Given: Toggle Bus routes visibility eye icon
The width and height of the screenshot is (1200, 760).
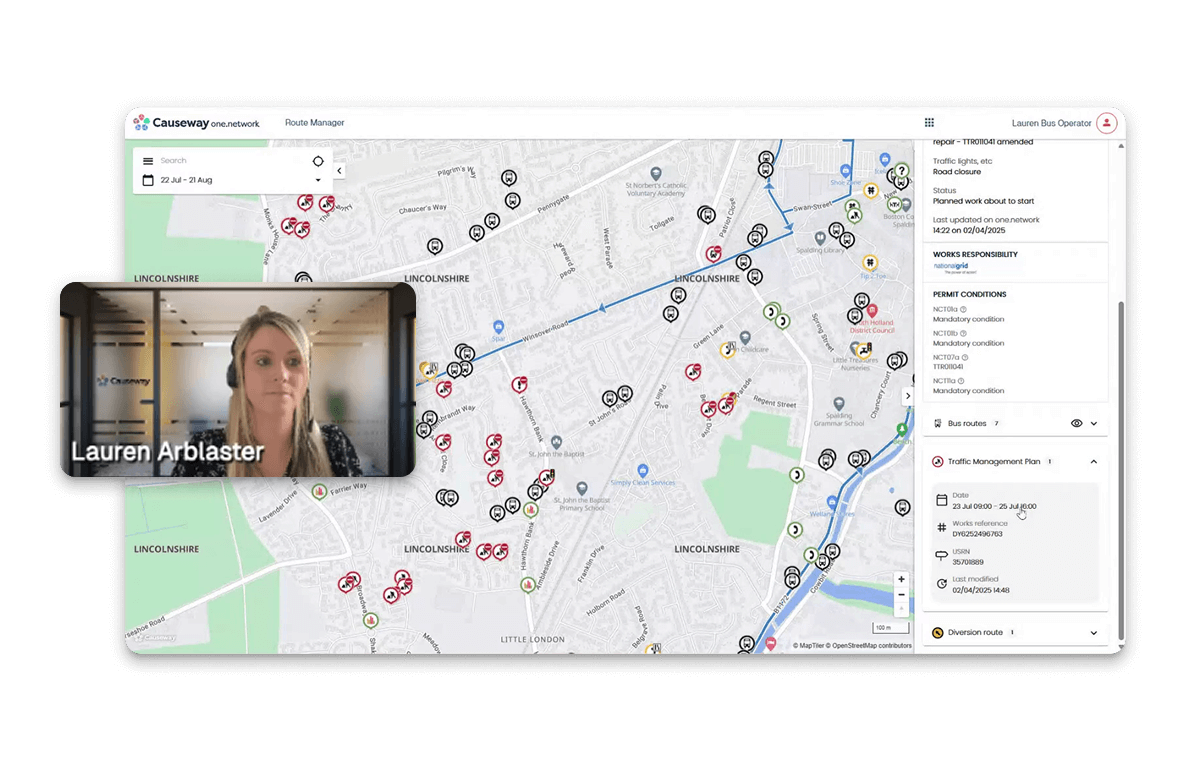Looking at the screenshot, I should (x=1076, y=424).
